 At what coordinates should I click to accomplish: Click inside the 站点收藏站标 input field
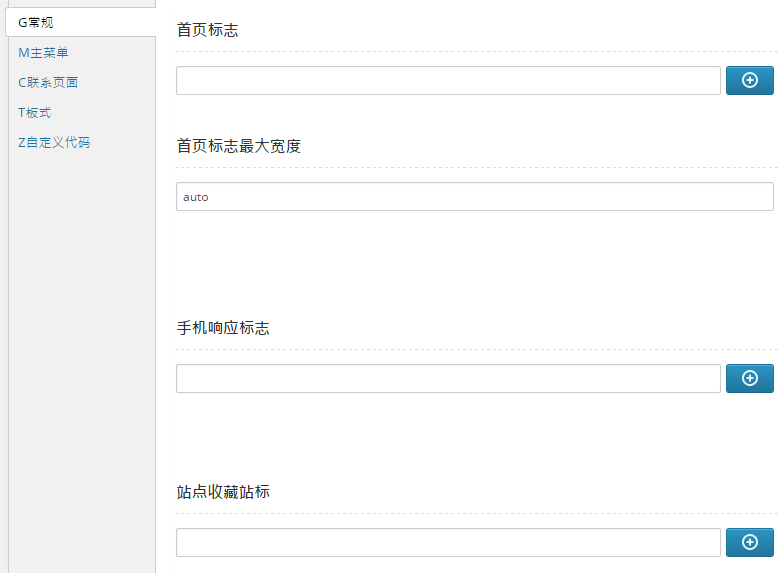point(448,542)
